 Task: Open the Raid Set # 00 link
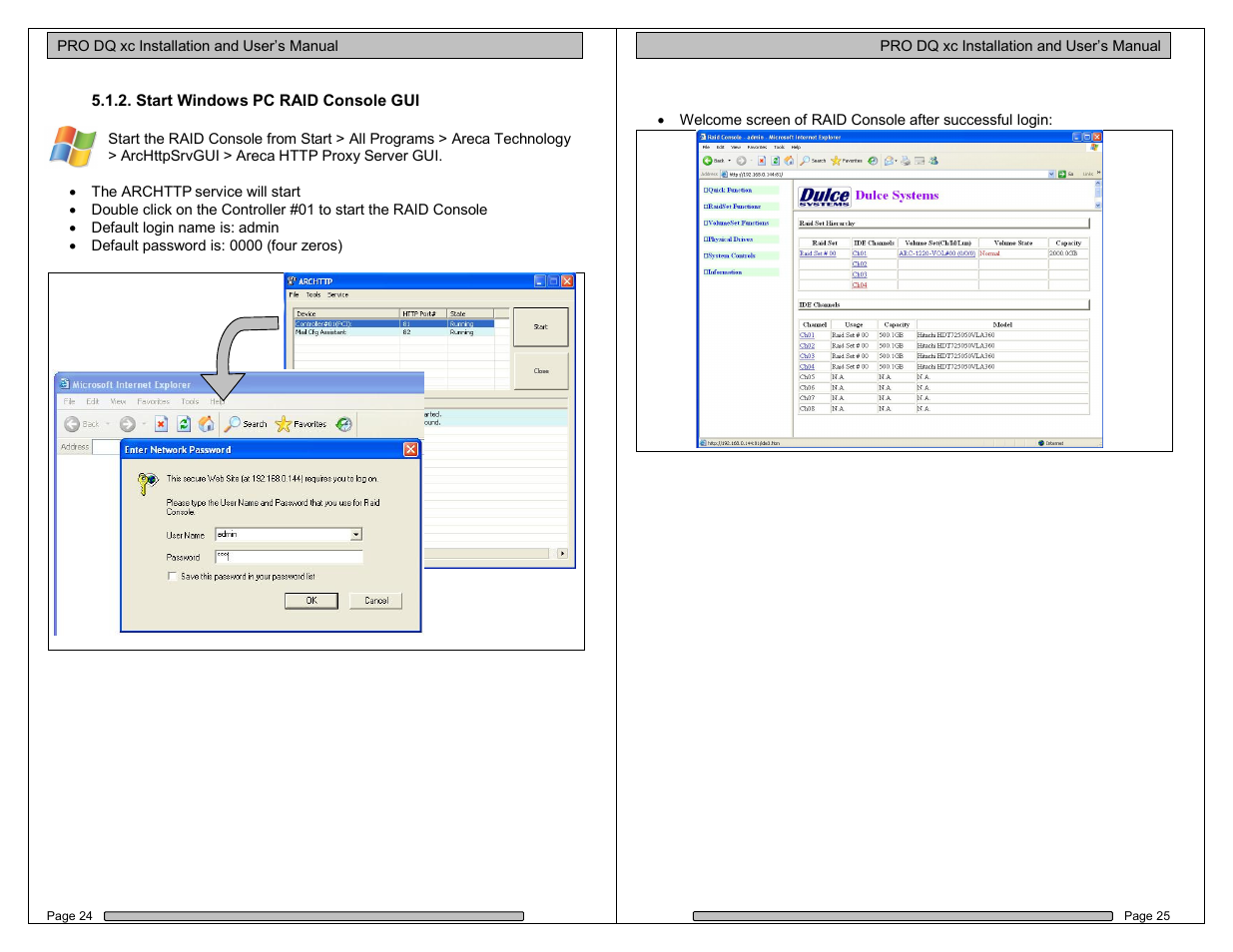click(818, 253)
